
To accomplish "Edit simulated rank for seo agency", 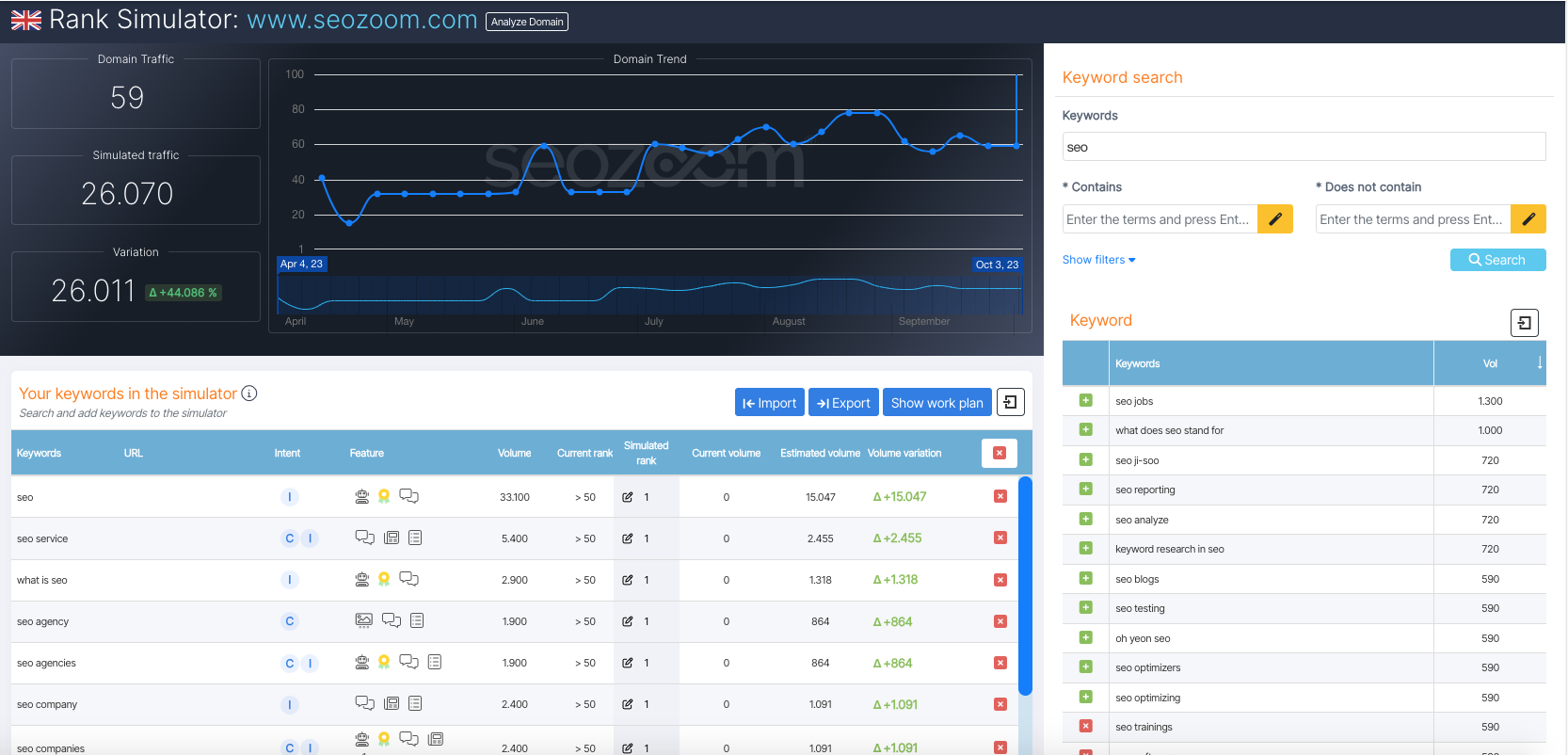I will (628, 621).
